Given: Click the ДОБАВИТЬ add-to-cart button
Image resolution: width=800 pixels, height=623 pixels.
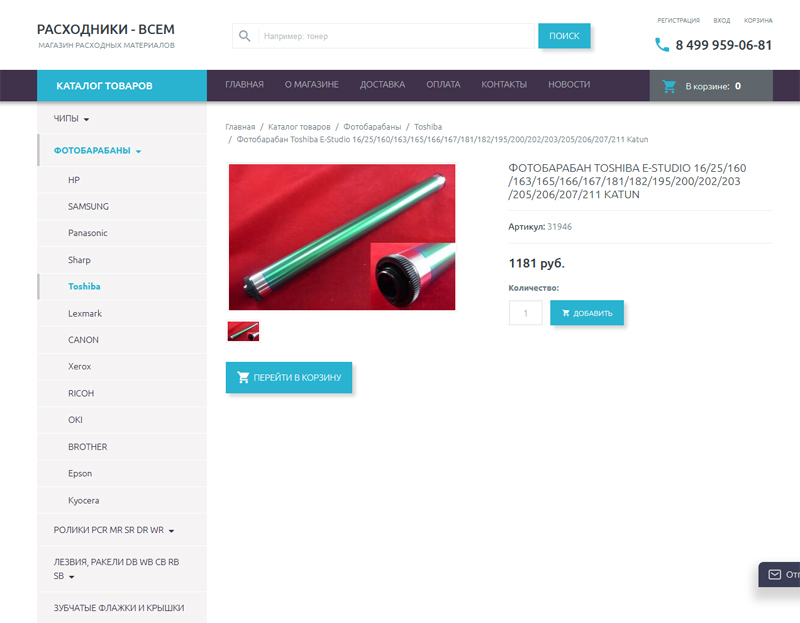Looking at the screenshot, I should 587,313.
